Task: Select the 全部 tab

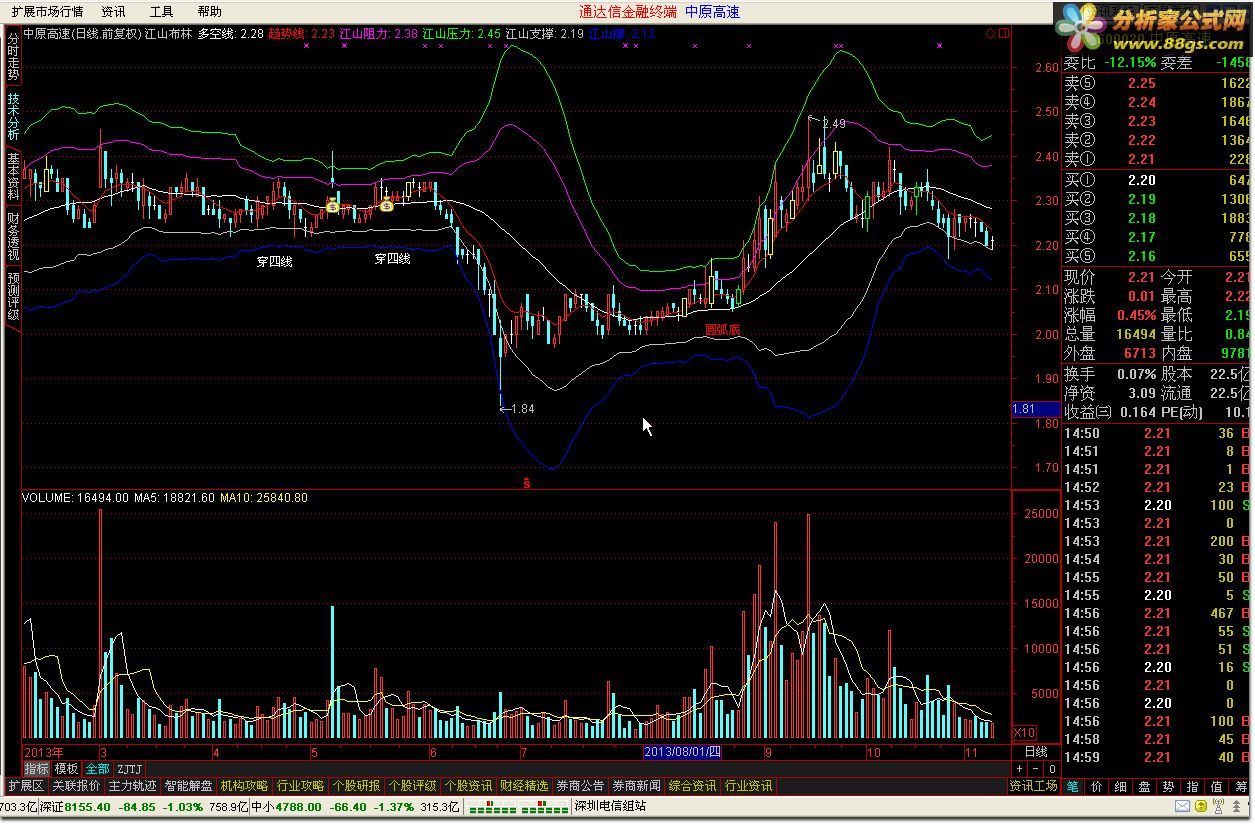Action: [97, 769]
